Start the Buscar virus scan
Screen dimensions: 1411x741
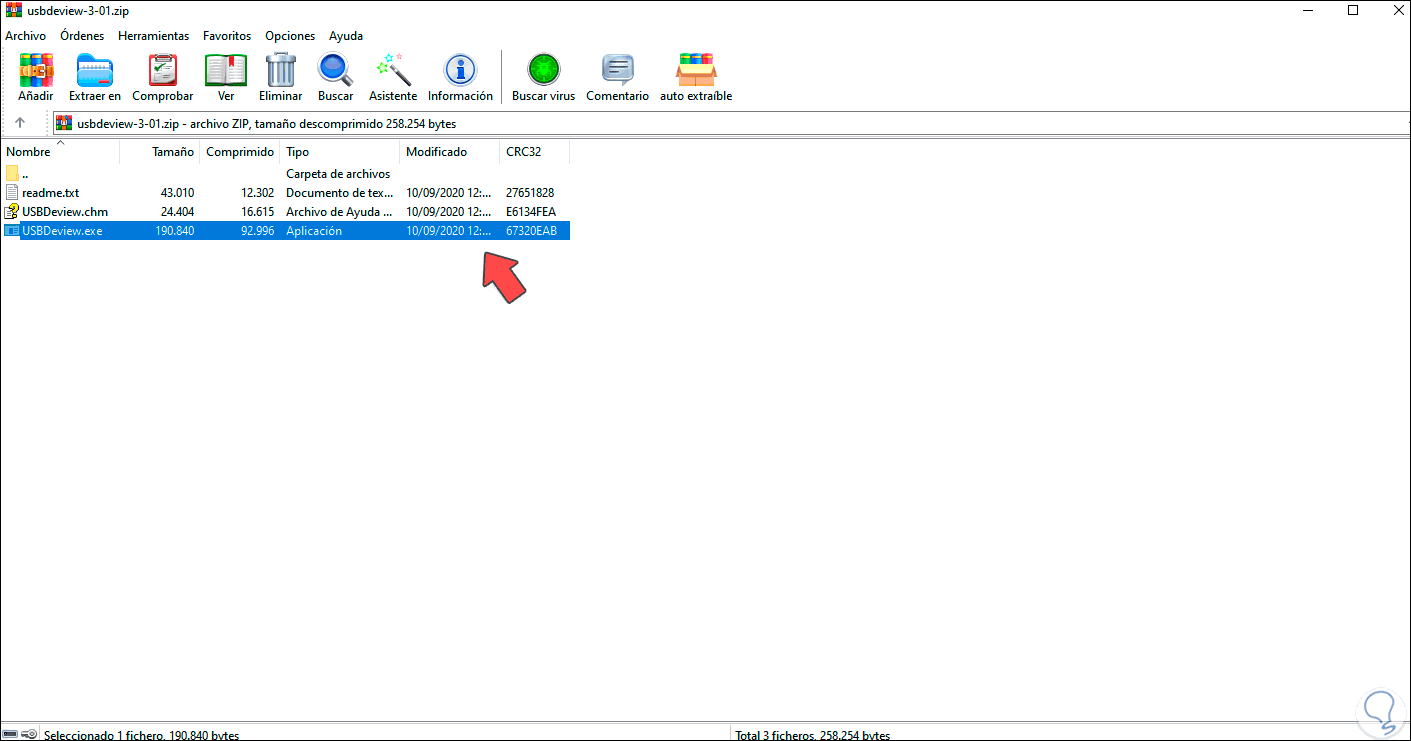544,77
